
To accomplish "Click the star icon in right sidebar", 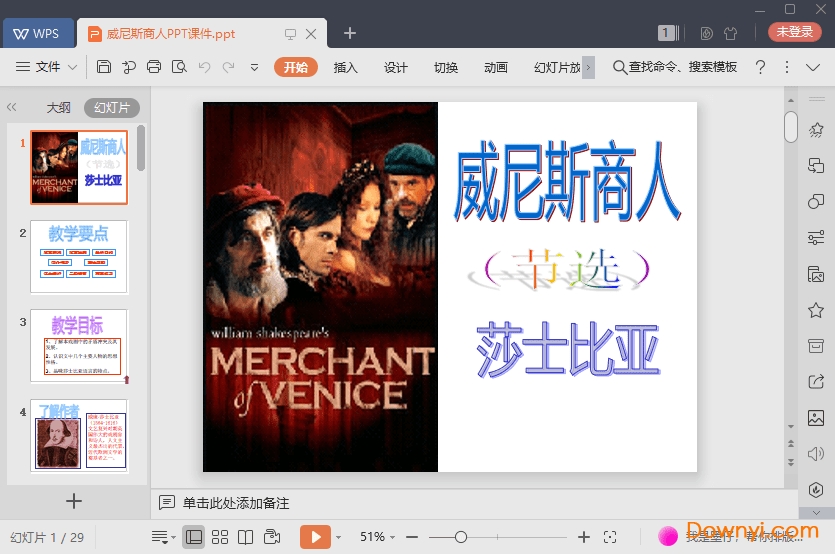I will [816, 310].
